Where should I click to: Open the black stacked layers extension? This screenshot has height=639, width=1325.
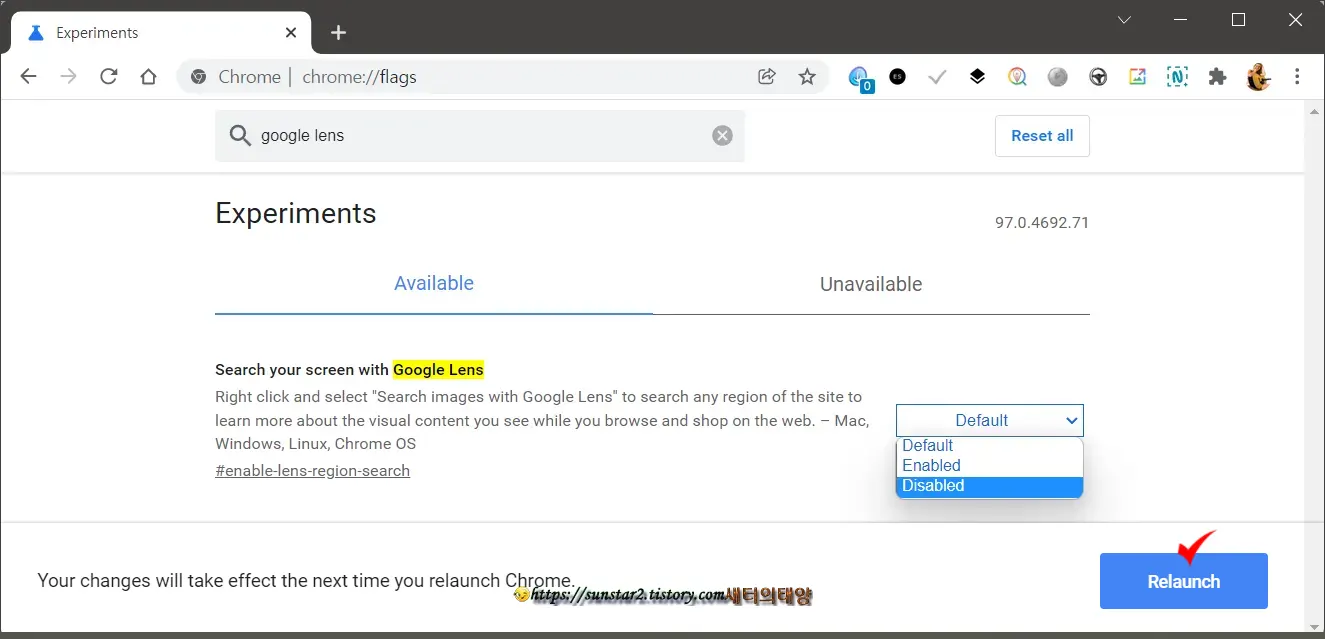point(977,77)
